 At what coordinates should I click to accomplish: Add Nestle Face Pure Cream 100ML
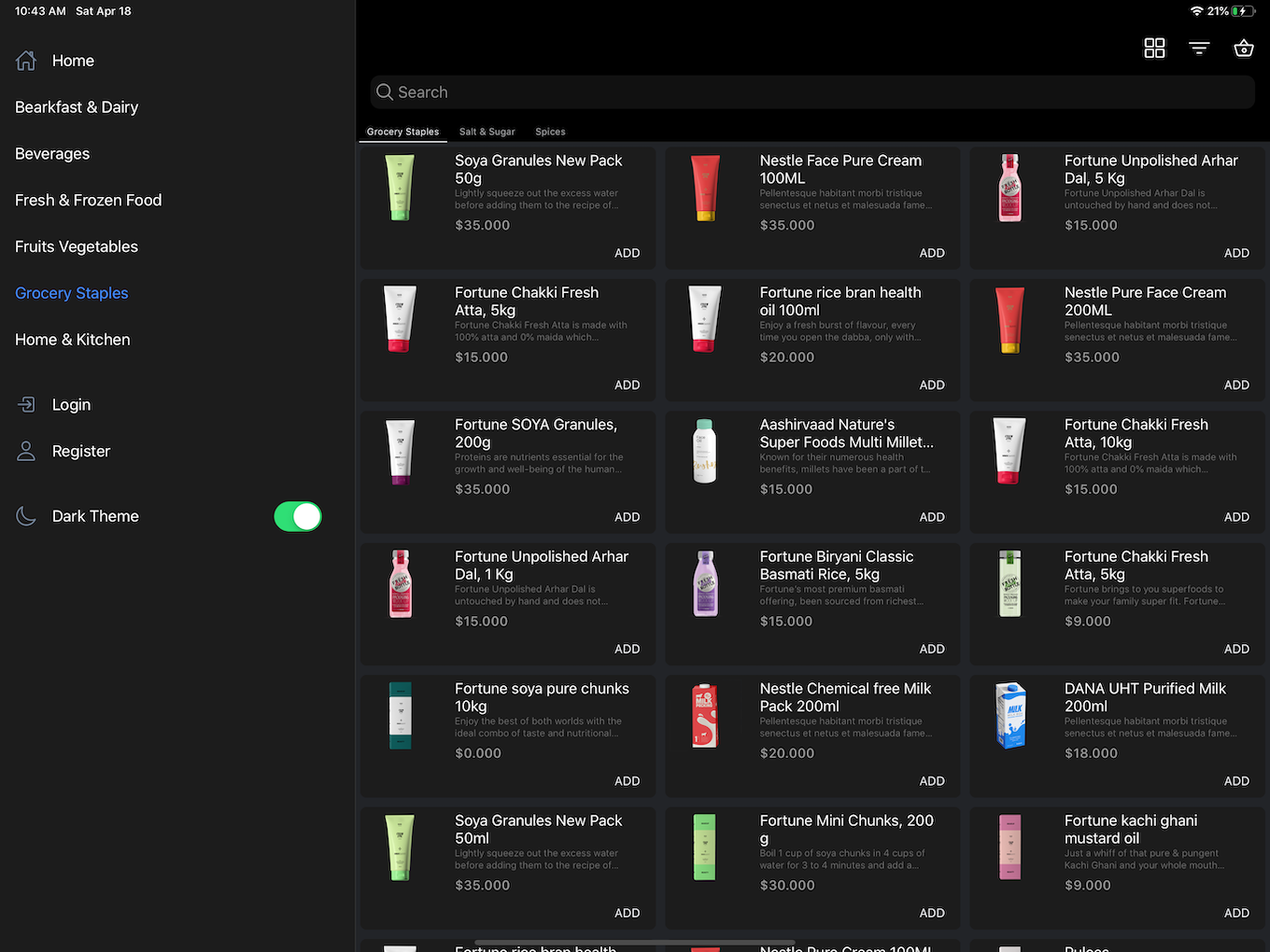tap(932, 253)
